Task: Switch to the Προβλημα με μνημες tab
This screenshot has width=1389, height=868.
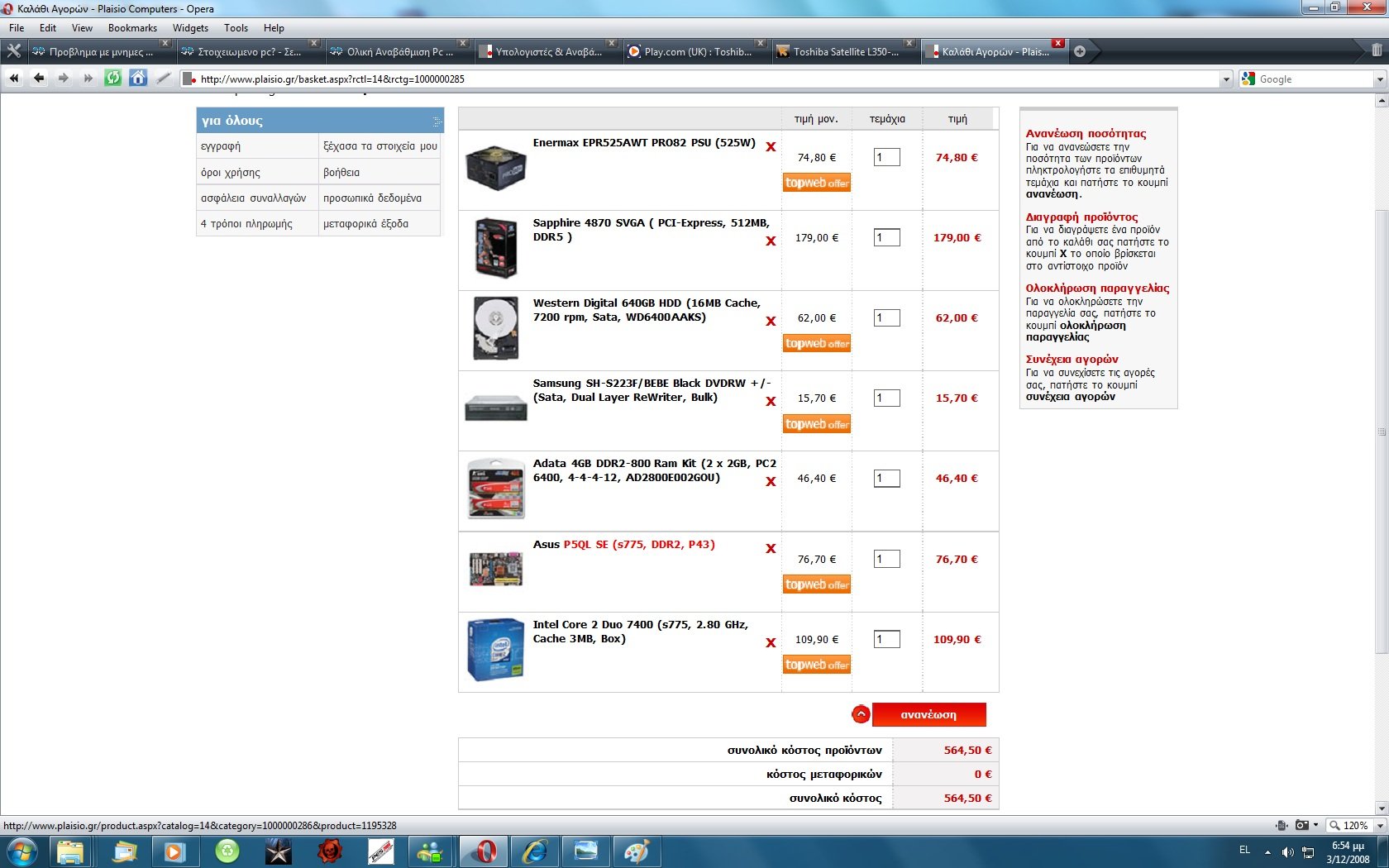Action: click(103, 51)
